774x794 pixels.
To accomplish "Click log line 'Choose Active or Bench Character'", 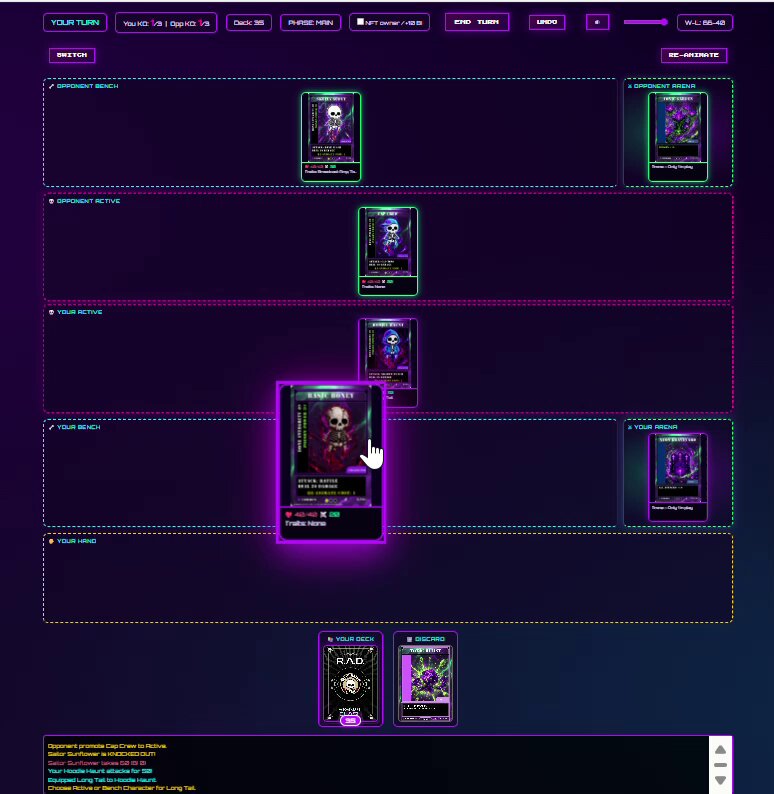I will point(121,788).
